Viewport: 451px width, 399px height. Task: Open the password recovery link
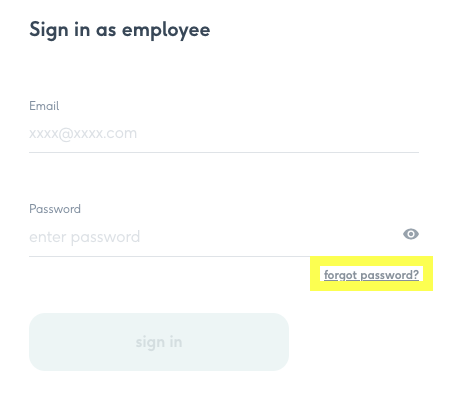pos(371,275)
